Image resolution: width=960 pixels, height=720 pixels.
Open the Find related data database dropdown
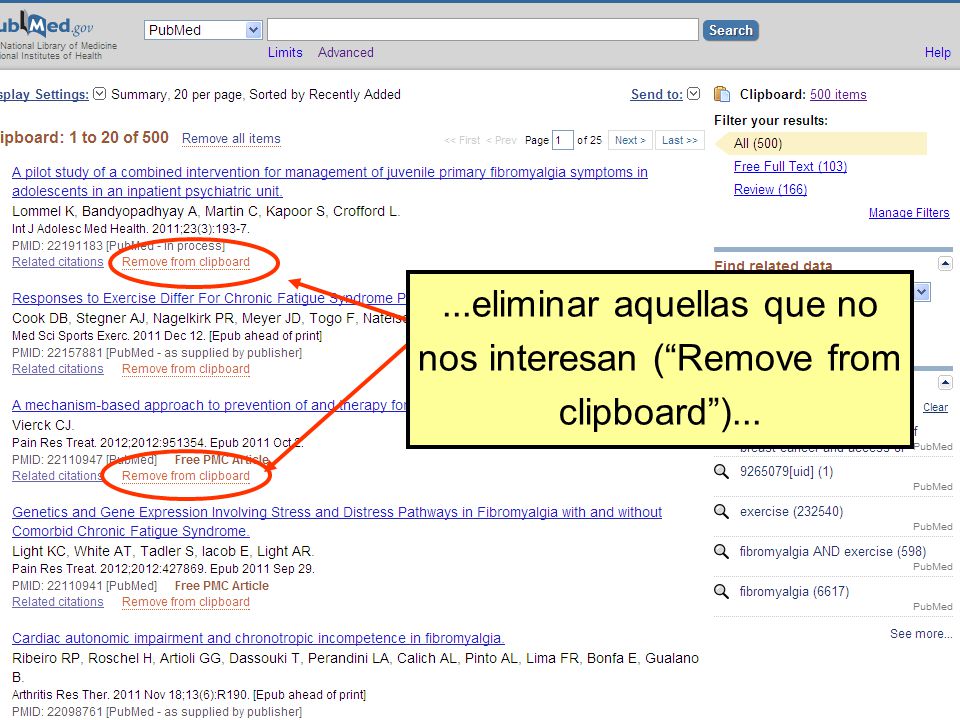922,292
